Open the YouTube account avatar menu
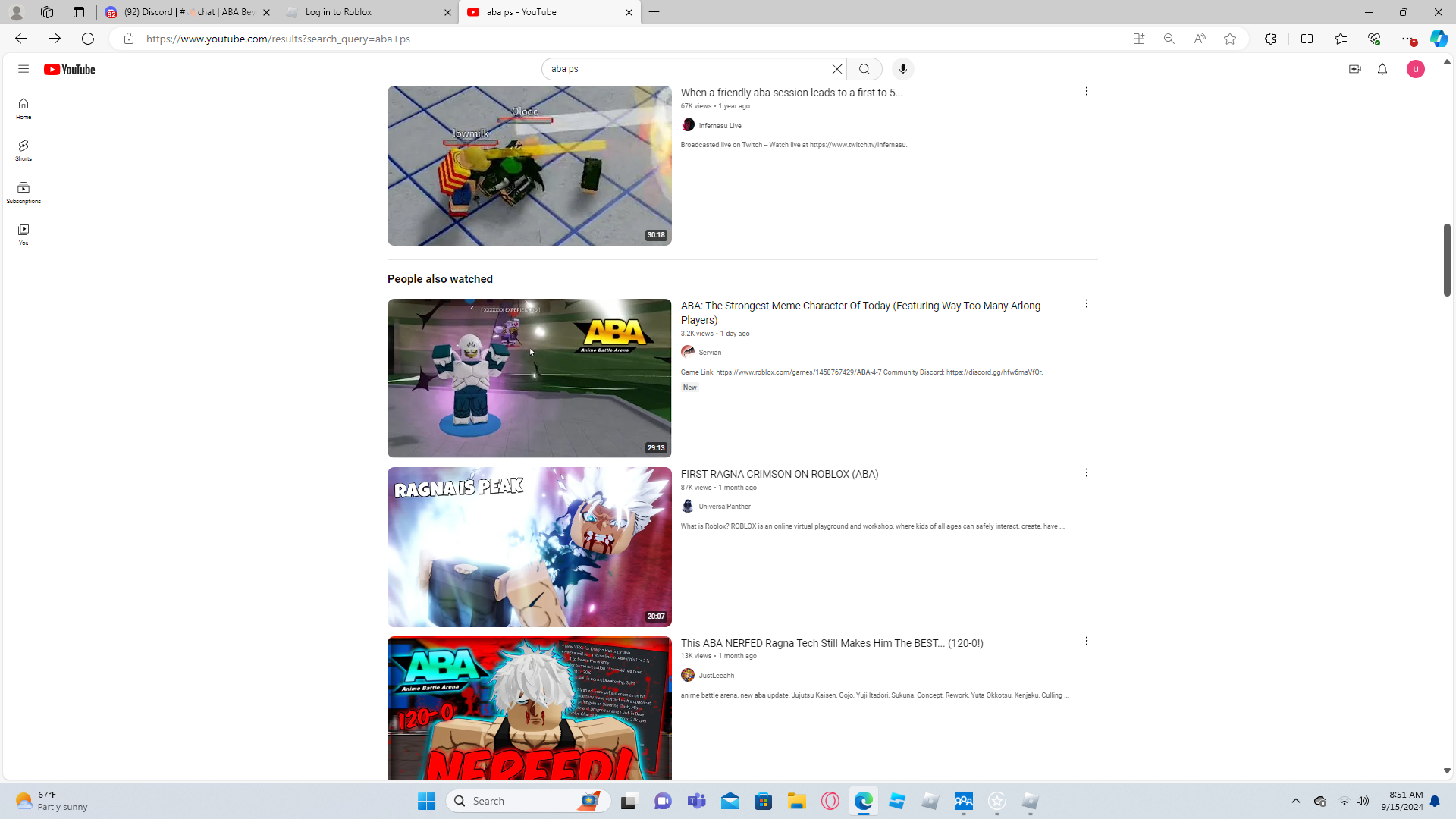 pos(1416,69)
